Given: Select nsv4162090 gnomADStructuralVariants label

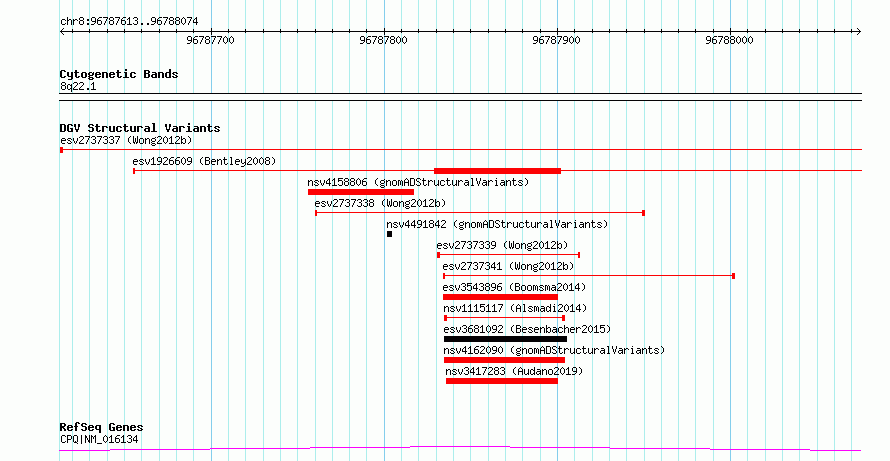Looking at the screenshot, I should point(554,350).
